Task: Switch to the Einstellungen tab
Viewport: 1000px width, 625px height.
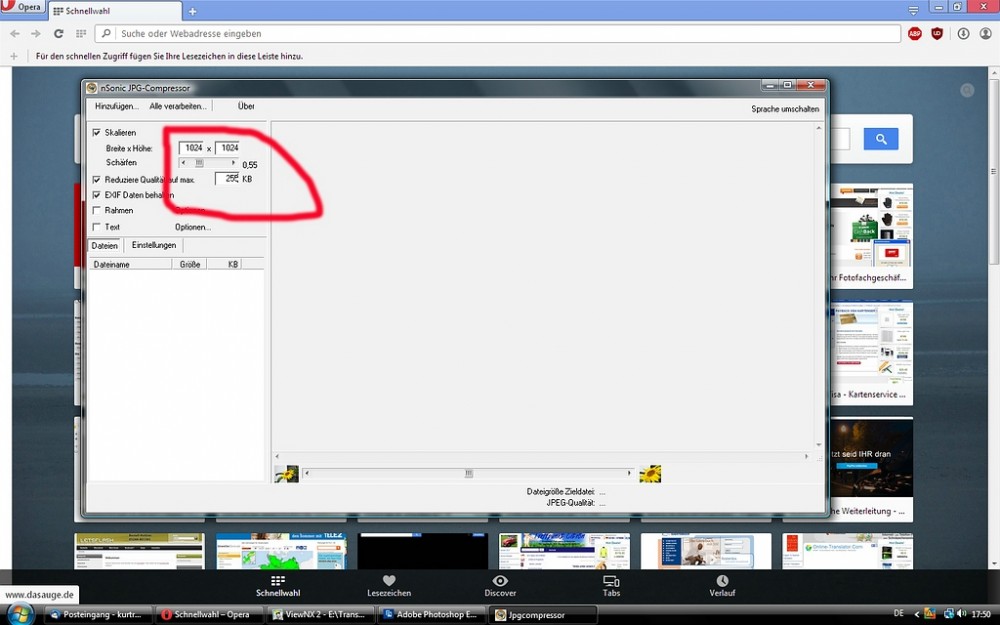Action: [154, 246]
